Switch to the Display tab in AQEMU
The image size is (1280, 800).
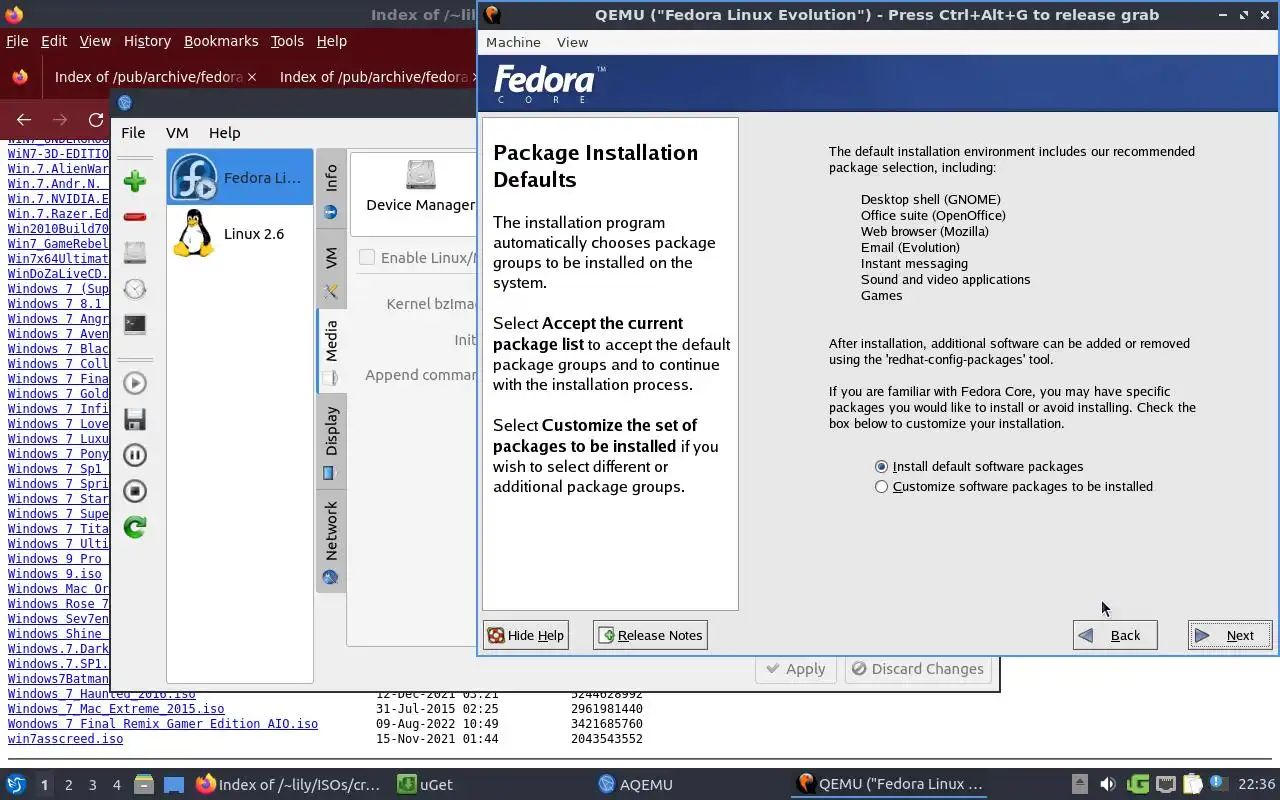coord(331,441)
